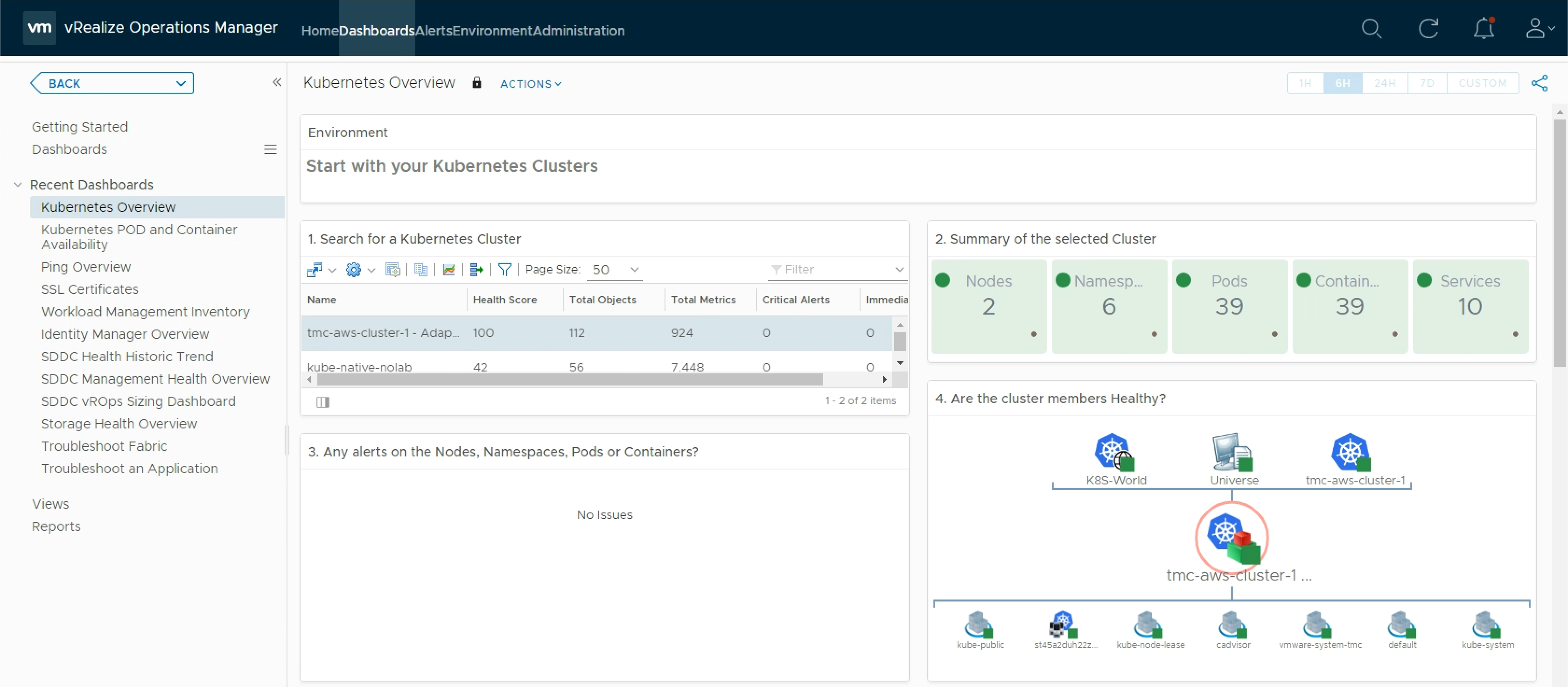Click the column chooser icon below table
1568x687 pixels.
[322, 402]
